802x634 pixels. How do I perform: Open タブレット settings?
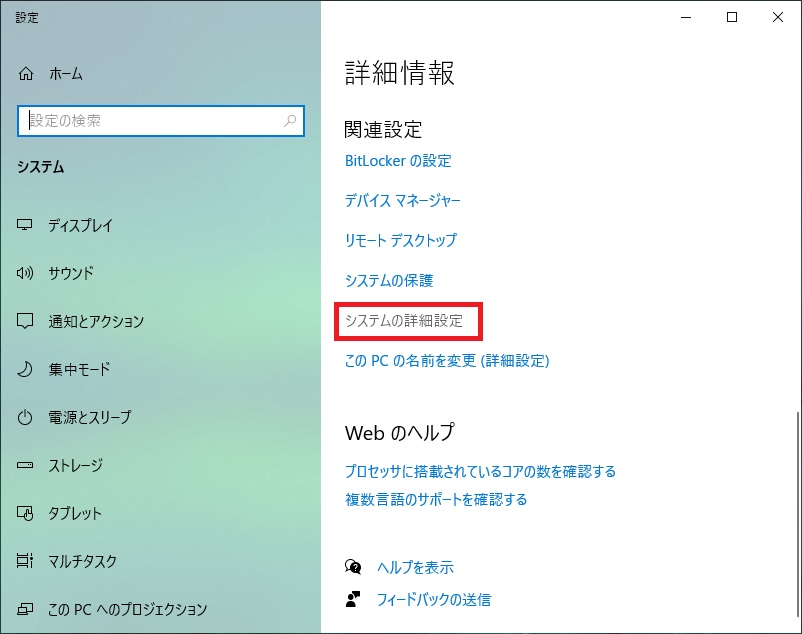coord(75,513)
